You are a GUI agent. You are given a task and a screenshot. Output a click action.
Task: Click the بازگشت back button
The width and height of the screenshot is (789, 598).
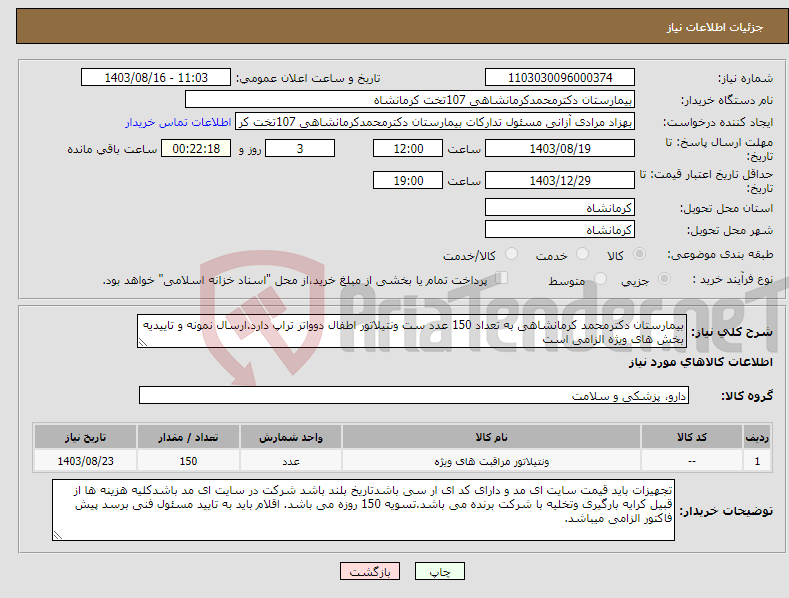click(370, 571)
